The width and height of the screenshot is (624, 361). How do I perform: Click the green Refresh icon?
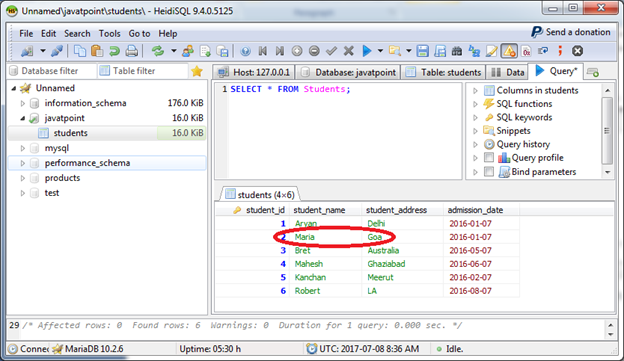pyautogui.click(x=158, y=51)
